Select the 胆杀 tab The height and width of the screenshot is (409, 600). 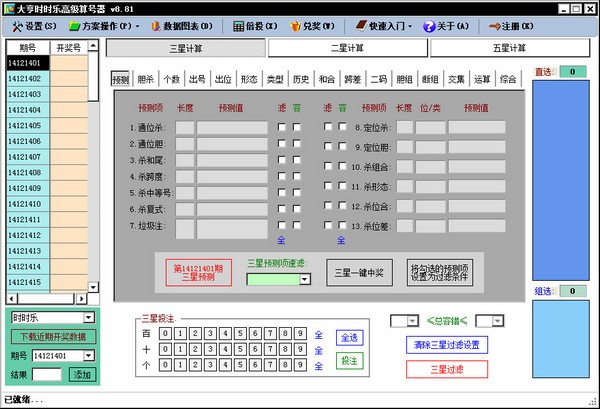pos(146,79)
